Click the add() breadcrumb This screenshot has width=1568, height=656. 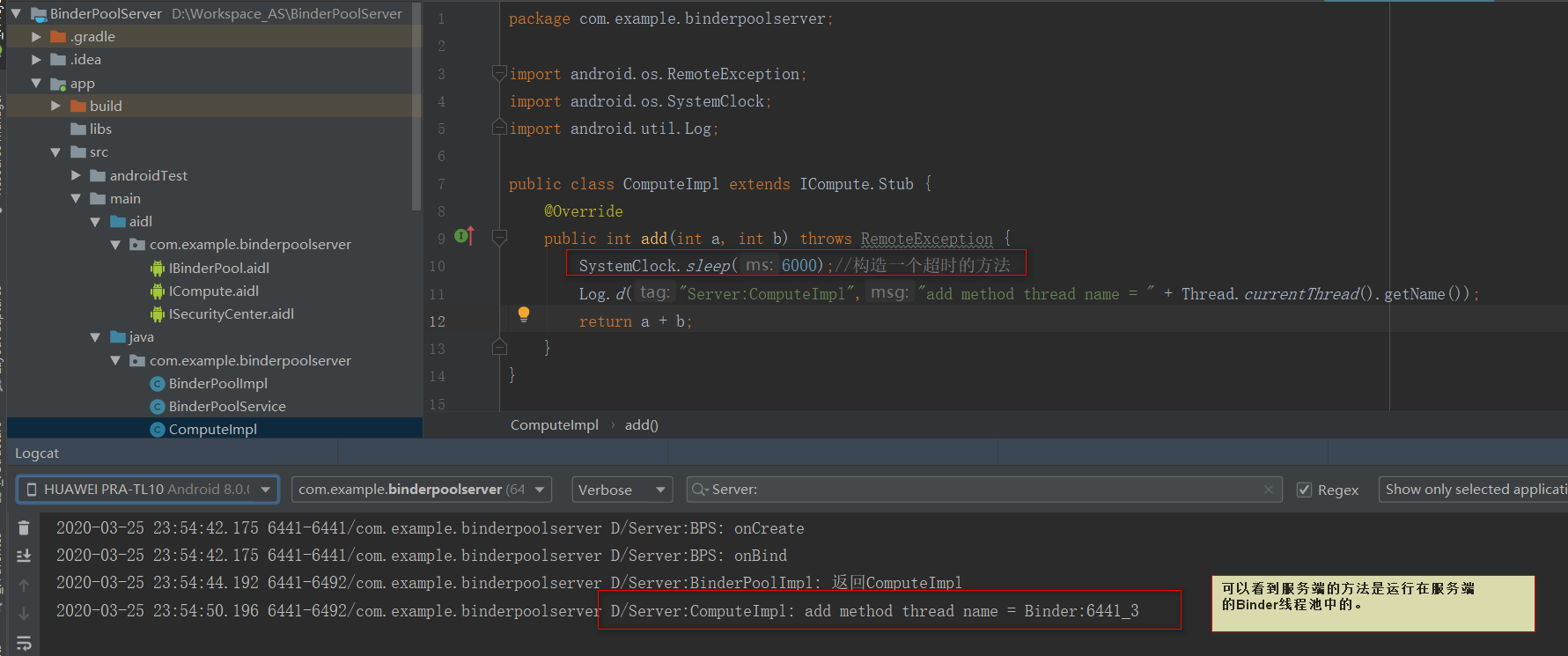point(641,424)
